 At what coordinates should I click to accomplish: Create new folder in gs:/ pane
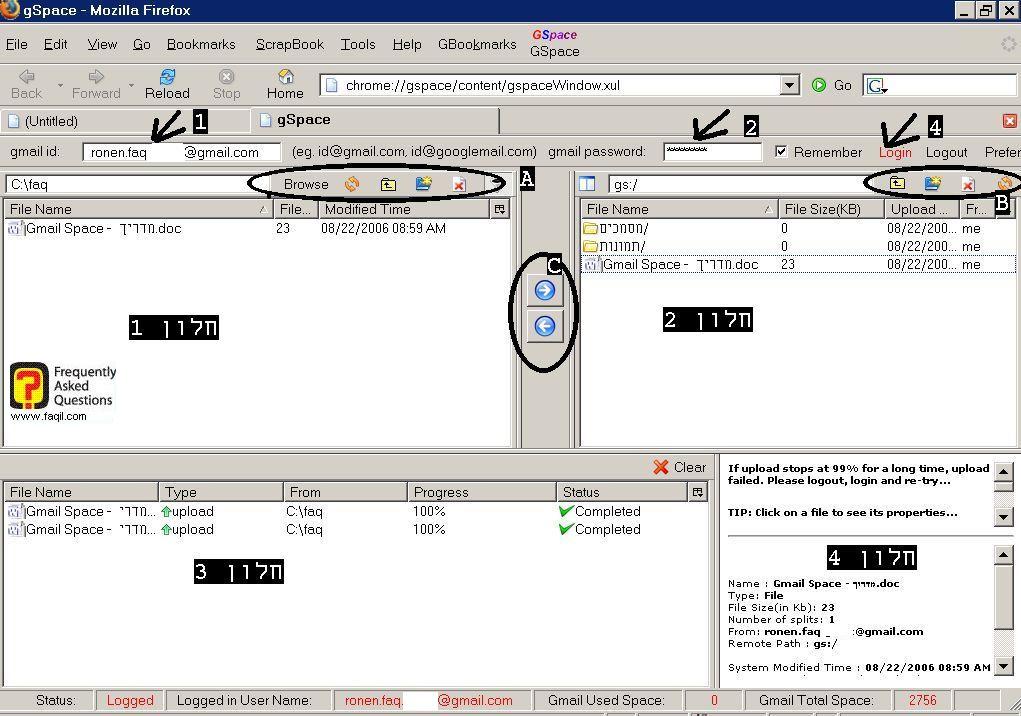[x=932, y=184]
